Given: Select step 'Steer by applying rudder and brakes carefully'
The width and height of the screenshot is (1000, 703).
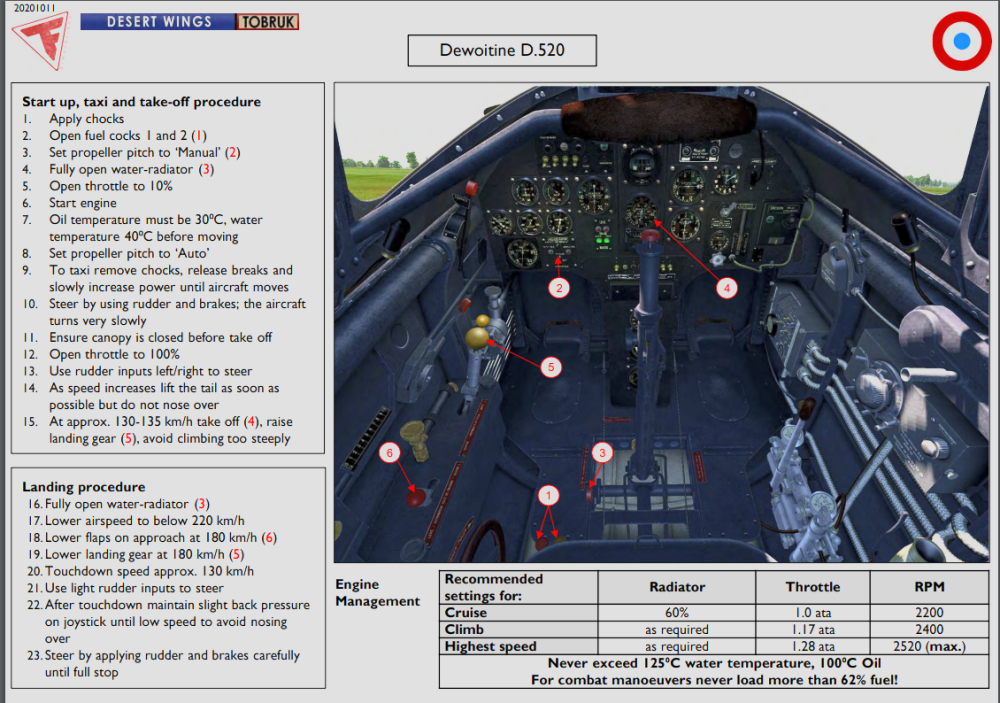Looking at the screenshot, I should [164, 663].
